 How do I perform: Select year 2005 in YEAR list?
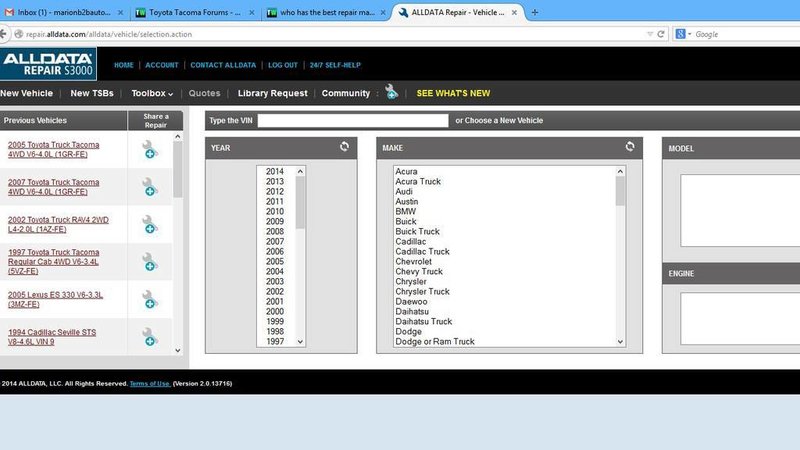tap(274, 261)
